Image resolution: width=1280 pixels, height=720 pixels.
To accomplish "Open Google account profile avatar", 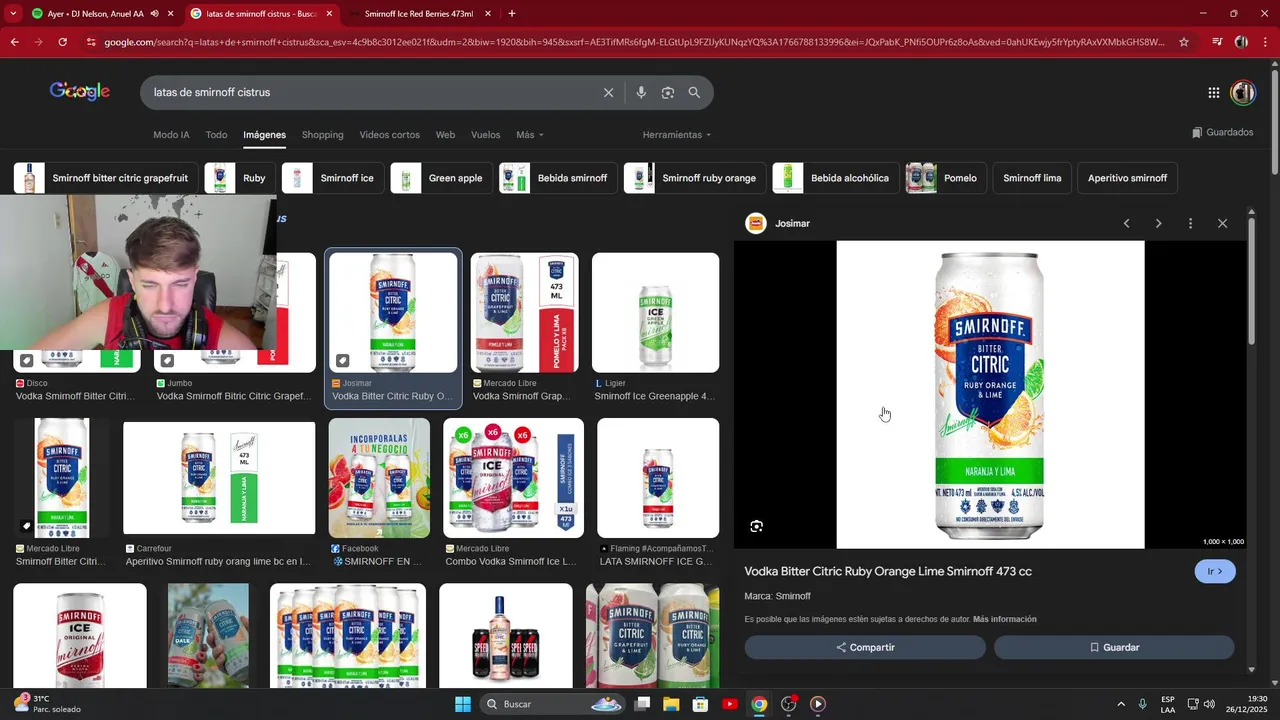I will tap(1243, 93).
